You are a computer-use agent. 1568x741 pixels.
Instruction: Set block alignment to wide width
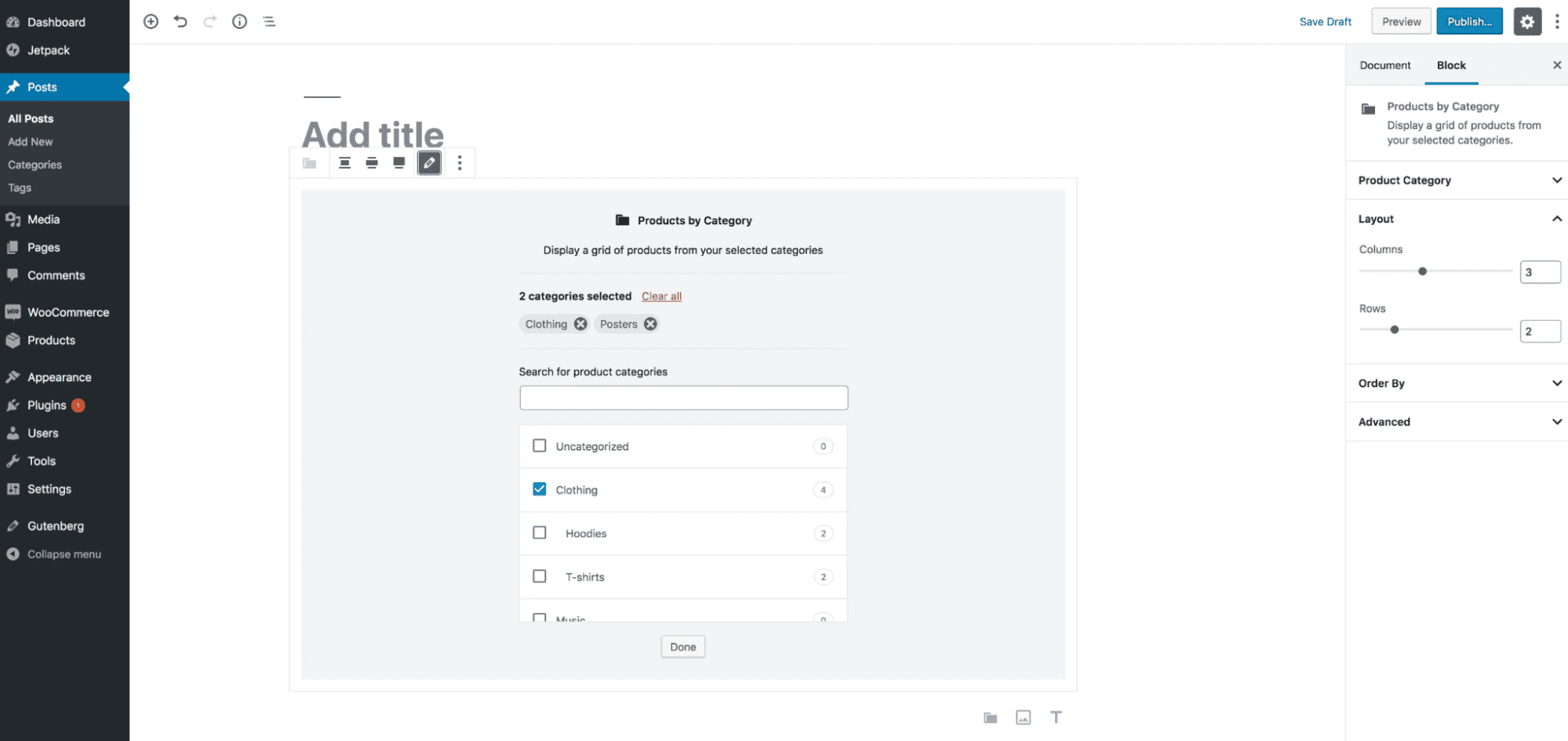(x=372, y=163)
